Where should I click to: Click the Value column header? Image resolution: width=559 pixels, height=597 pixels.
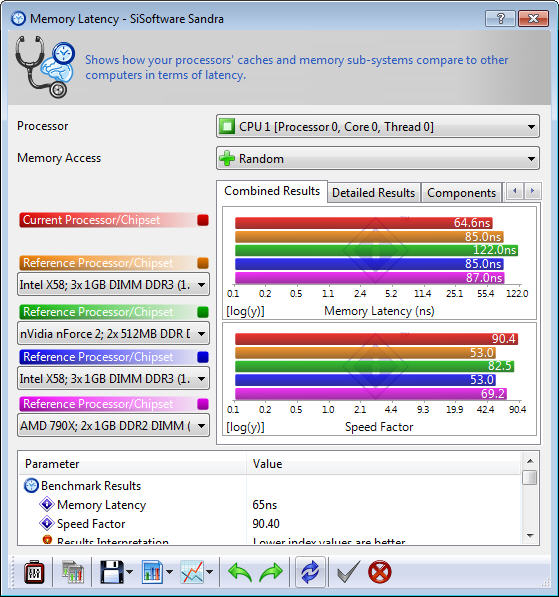pos(384,464)
